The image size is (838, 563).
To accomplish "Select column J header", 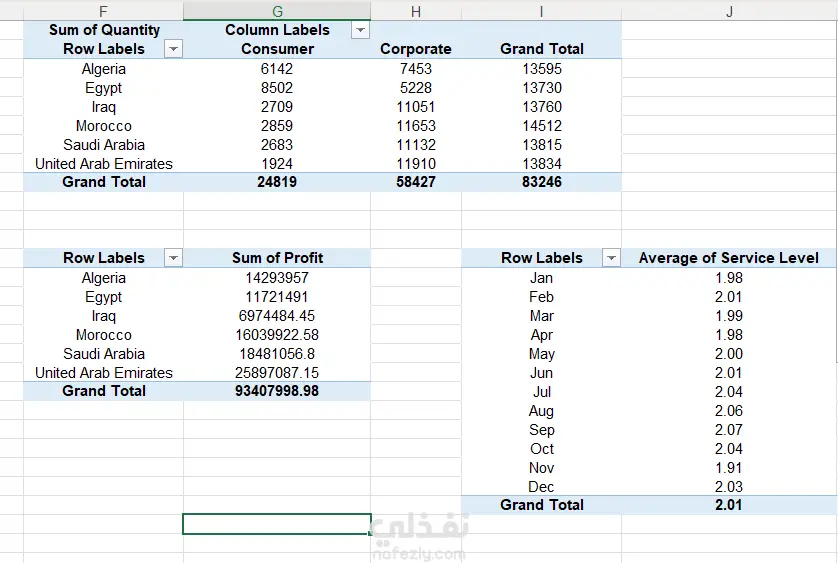I will [x=729, y=11].
